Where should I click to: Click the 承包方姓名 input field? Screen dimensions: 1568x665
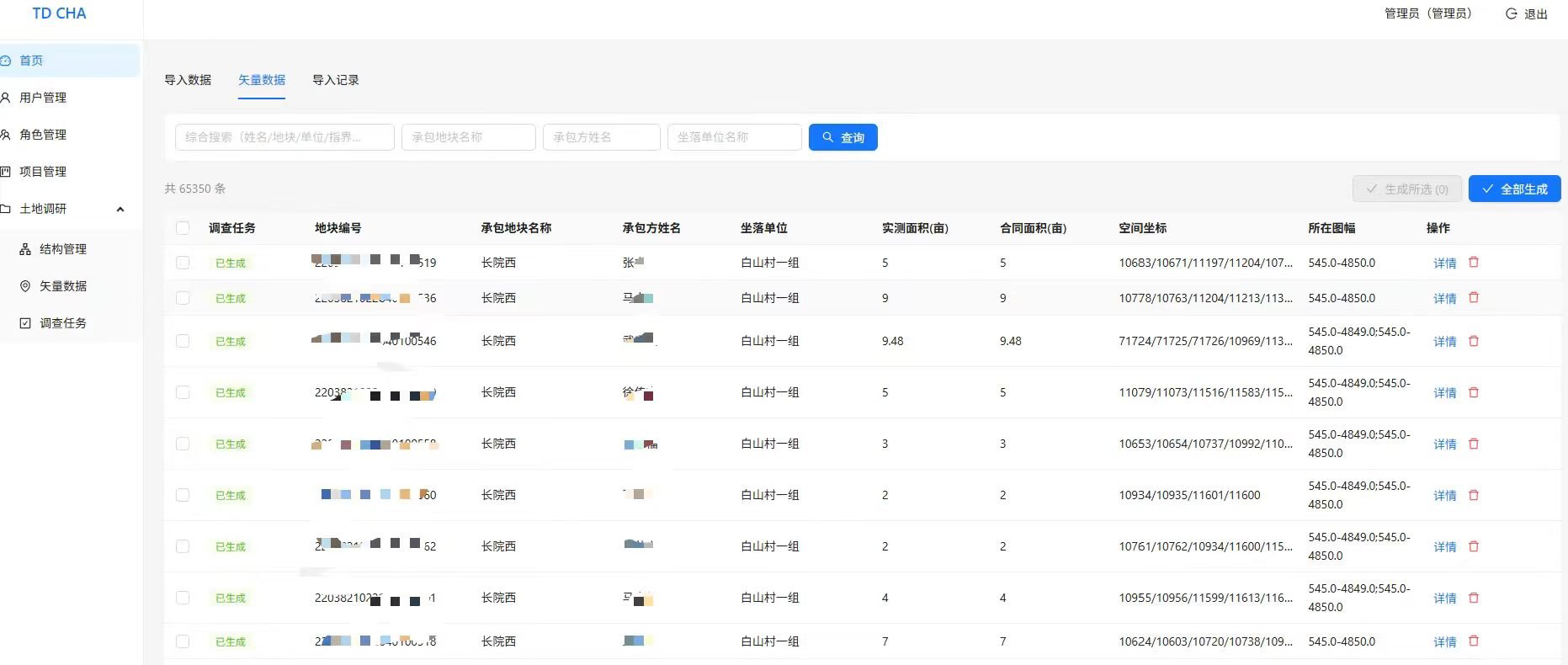601,137
